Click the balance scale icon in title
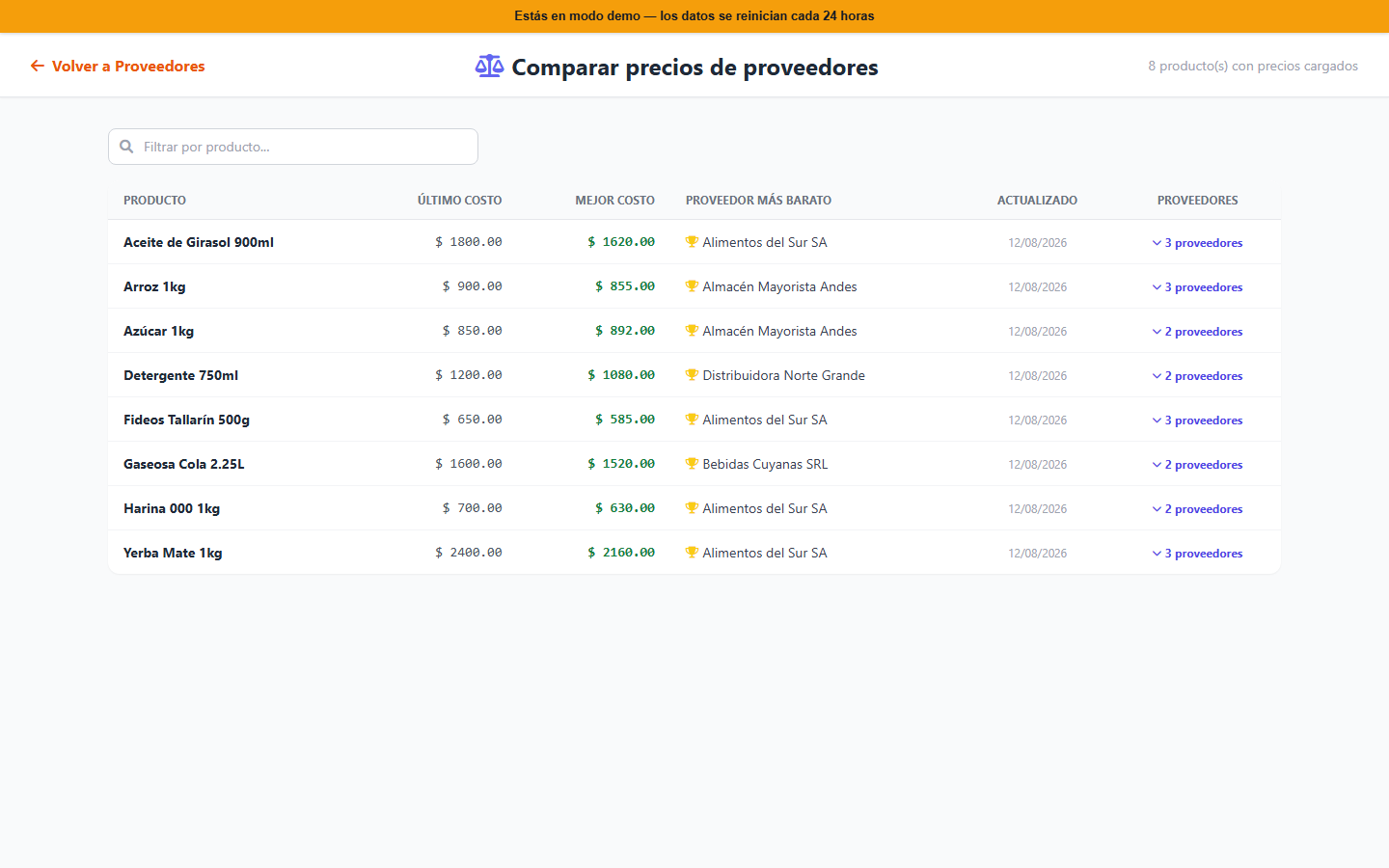Viewport: 1389px width, 868px height. (489, 66)
